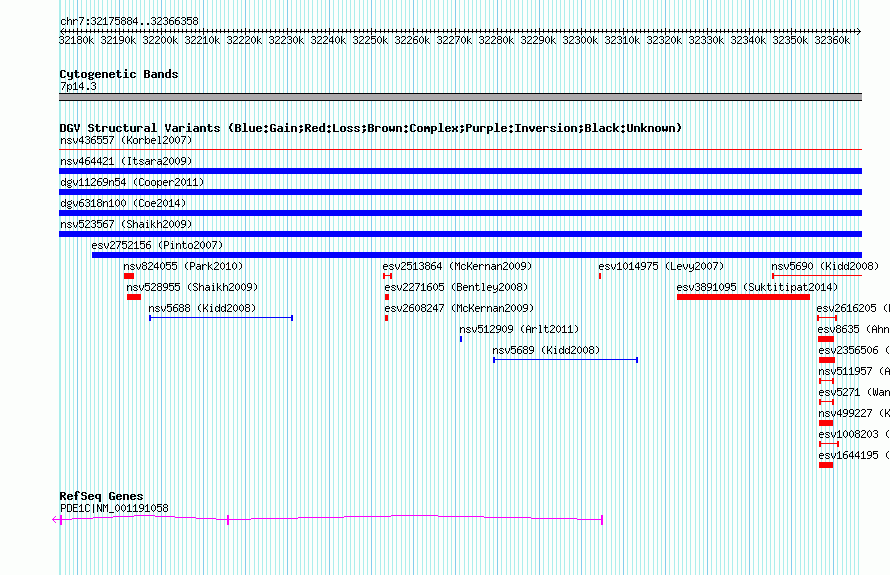Click the 32360k ruler tick label

pyautogui.click(x=832, y=40)
